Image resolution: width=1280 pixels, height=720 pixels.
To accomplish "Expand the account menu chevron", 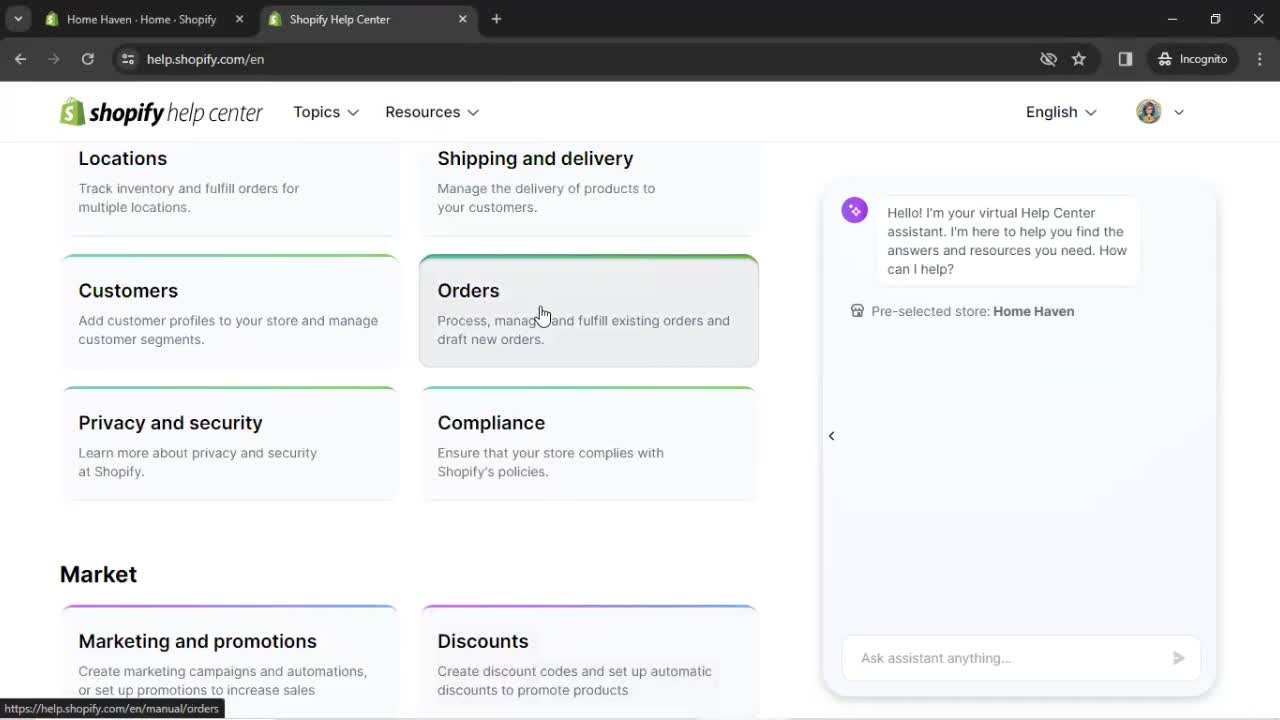I will (x=1179, y=112).
